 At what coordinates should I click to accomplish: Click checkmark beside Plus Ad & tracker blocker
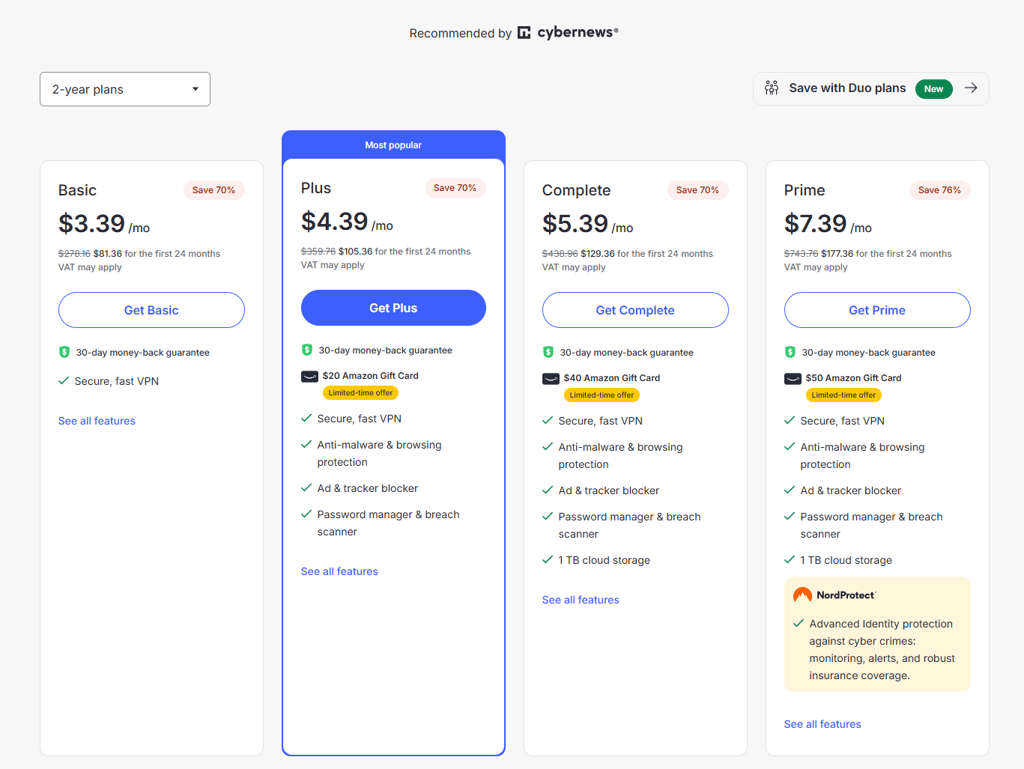tap(306, 488)
